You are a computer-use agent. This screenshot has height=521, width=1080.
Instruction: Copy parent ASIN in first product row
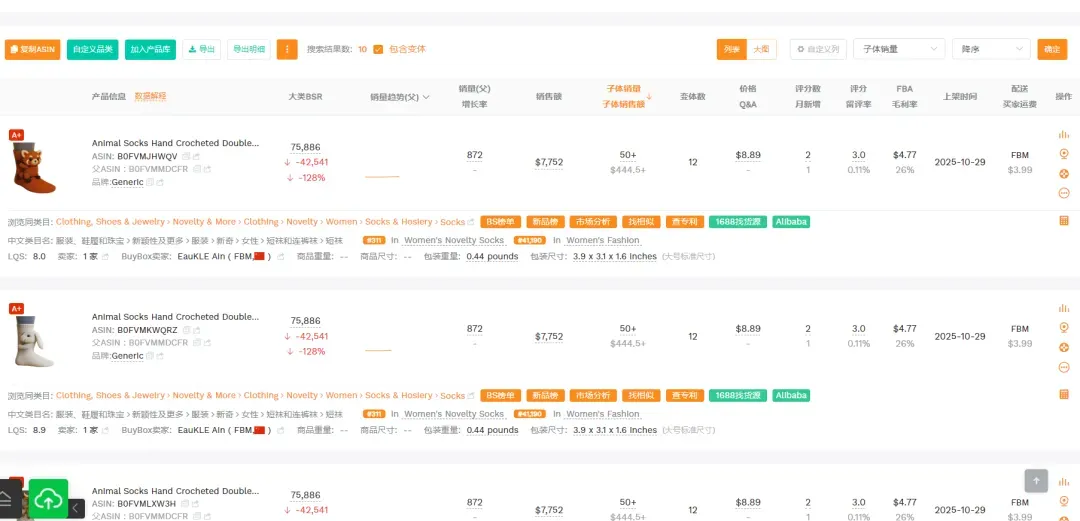point(196,169)
